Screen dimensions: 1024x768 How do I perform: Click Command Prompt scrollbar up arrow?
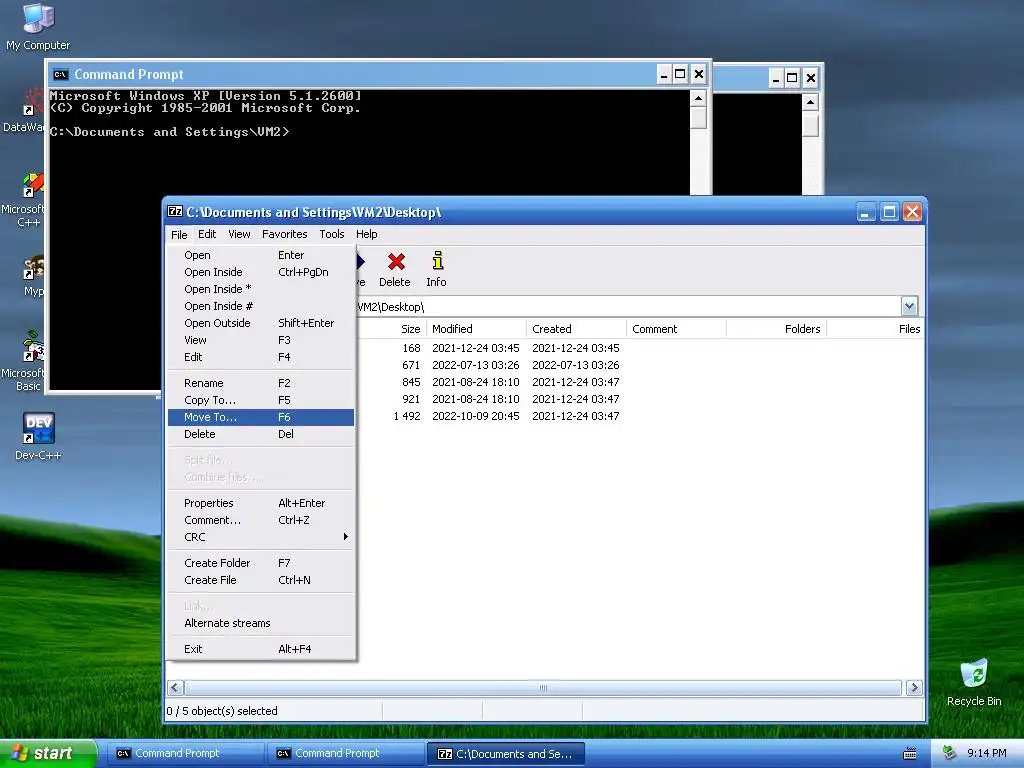click(x=698, y=99)
